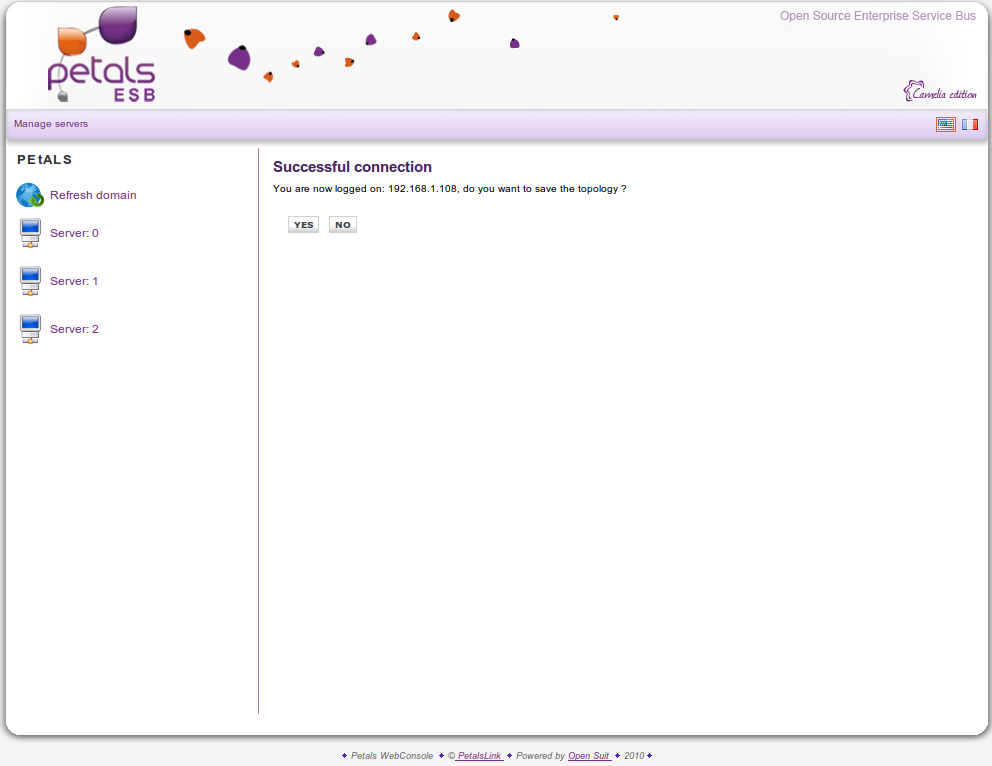Select the Server 0 computer icon
The height and width of the screenshot is (766, 992).
pos(30,233)
